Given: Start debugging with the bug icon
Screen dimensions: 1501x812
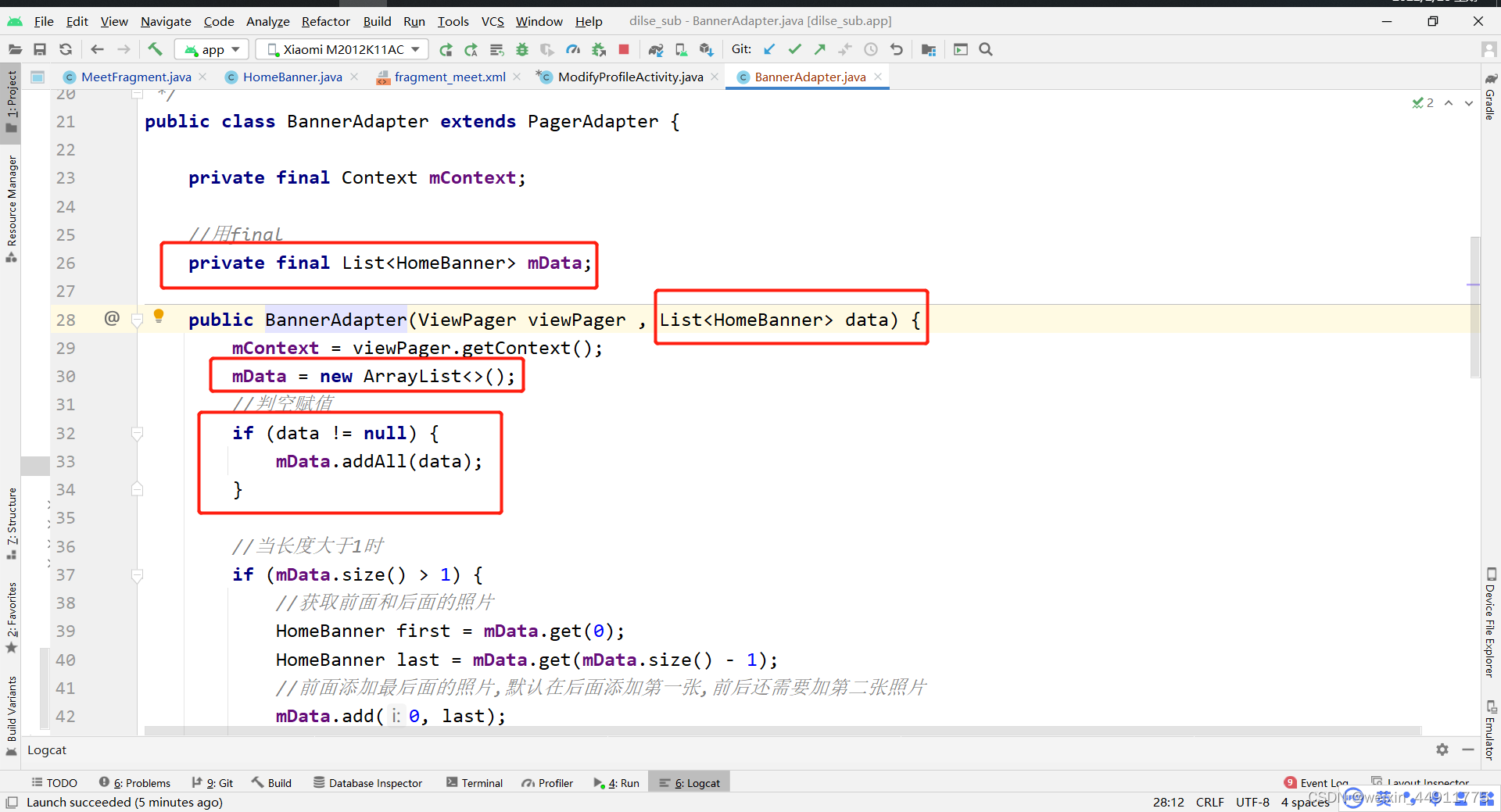Looking at the screenshot, I should [x=521, y=48].
